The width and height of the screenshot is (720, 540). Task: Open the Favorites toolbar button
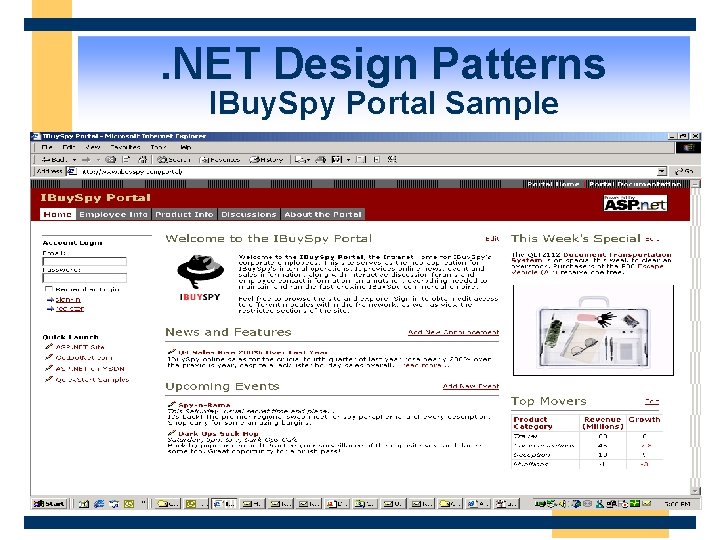click(x=219, y=159)
